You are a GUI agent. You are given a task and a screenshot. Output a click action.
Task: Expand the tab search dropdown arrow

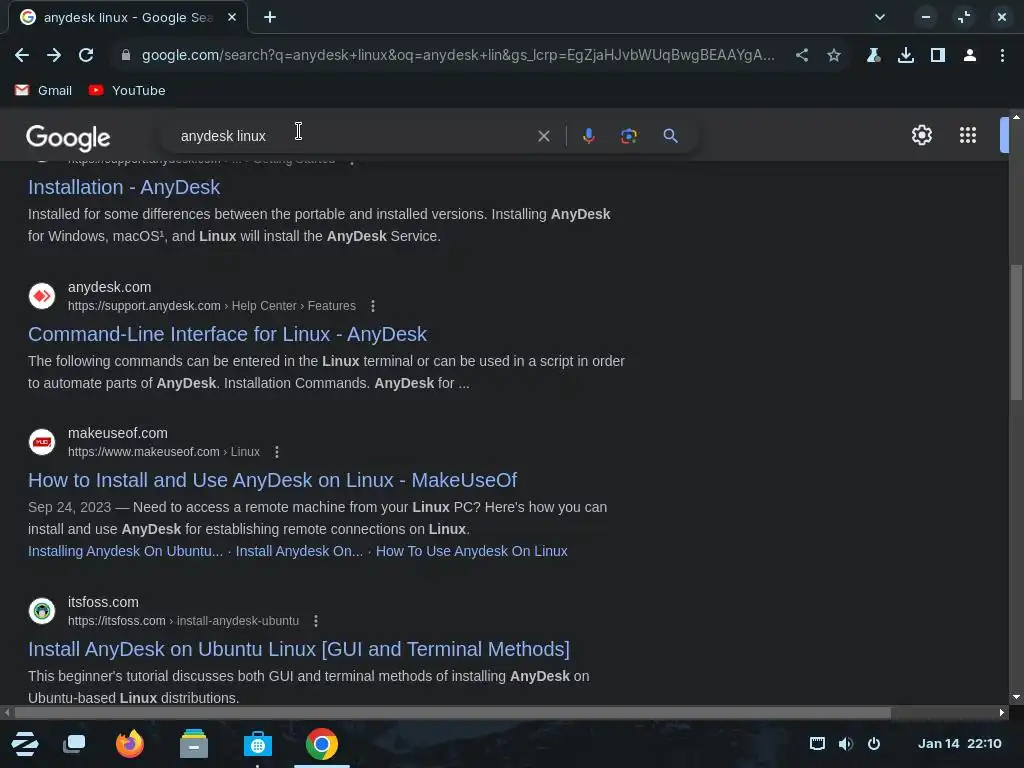(880, 18)
